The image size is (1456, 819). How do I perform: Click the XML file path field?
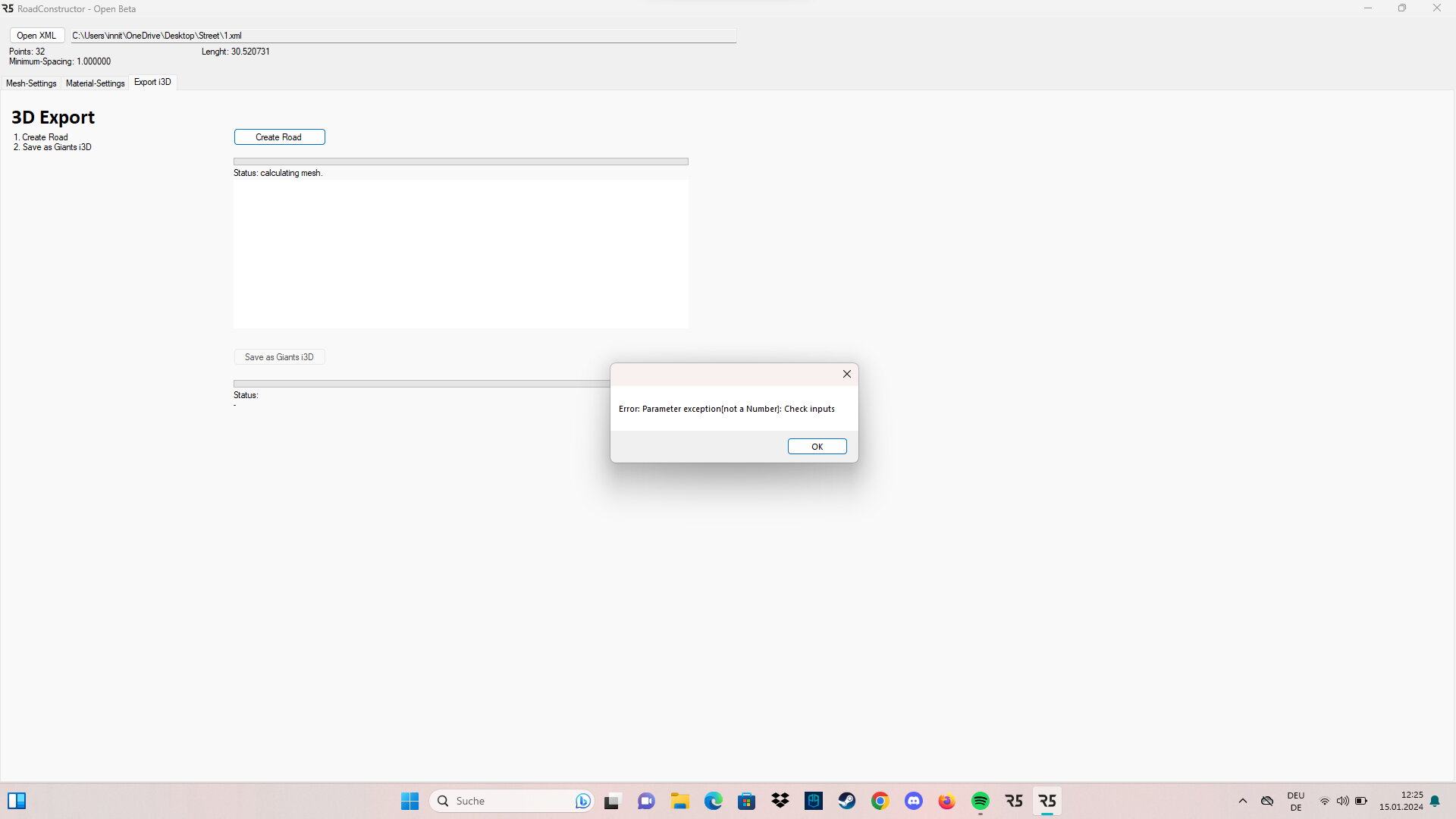tap(402, 36)
